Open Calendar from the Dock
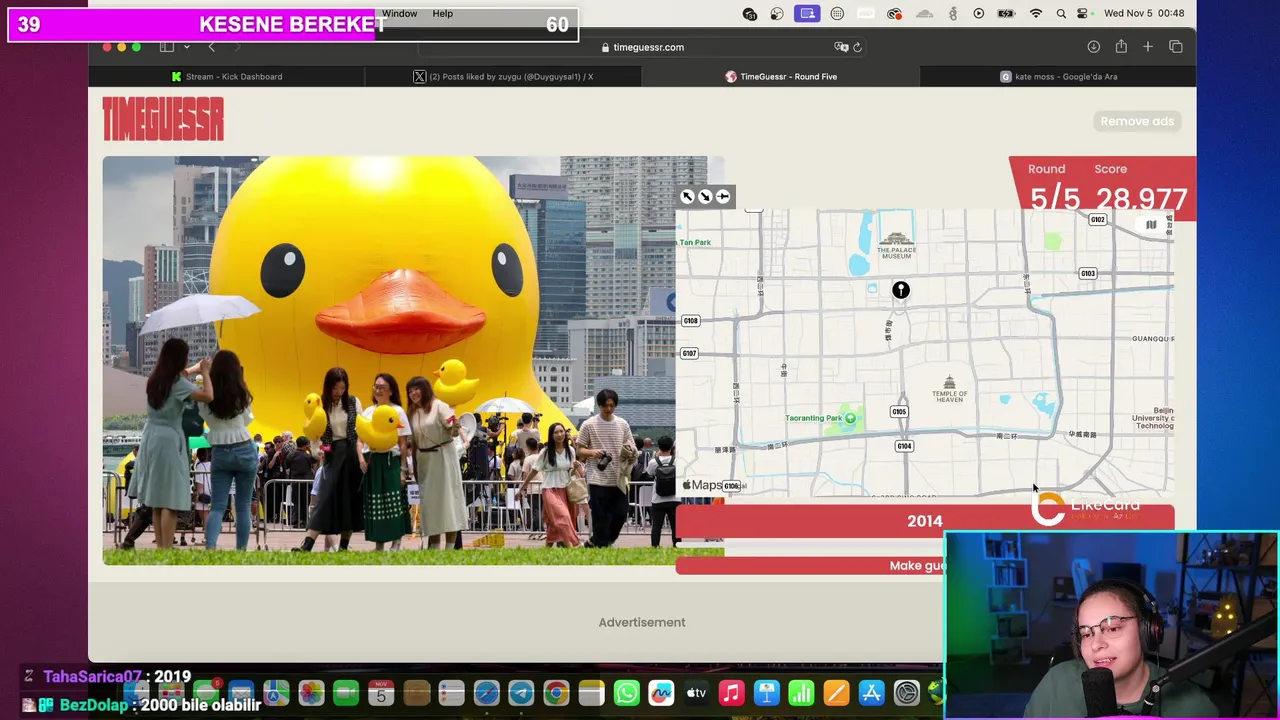The height and width of the screenshot is (720, 1280). (381, 692)
